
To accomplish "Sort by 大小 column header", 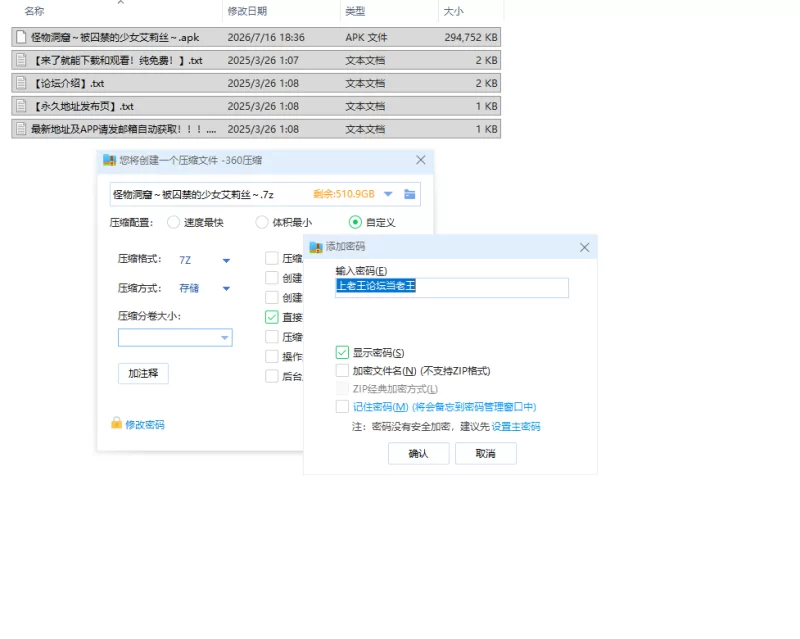I will point(453,11).
